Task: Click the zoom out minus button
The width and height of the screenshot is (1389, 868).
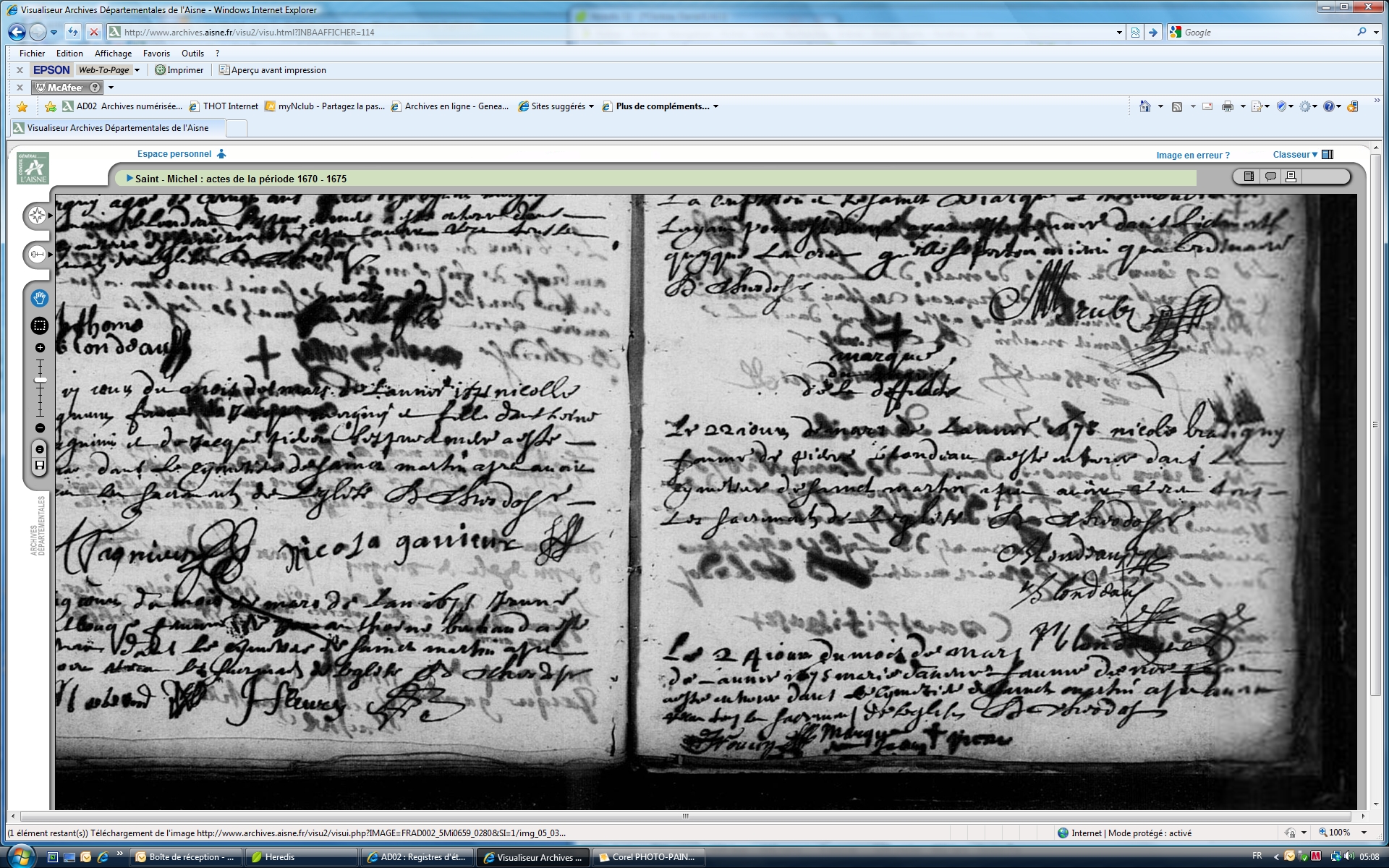Action: [x=40, y=428]
